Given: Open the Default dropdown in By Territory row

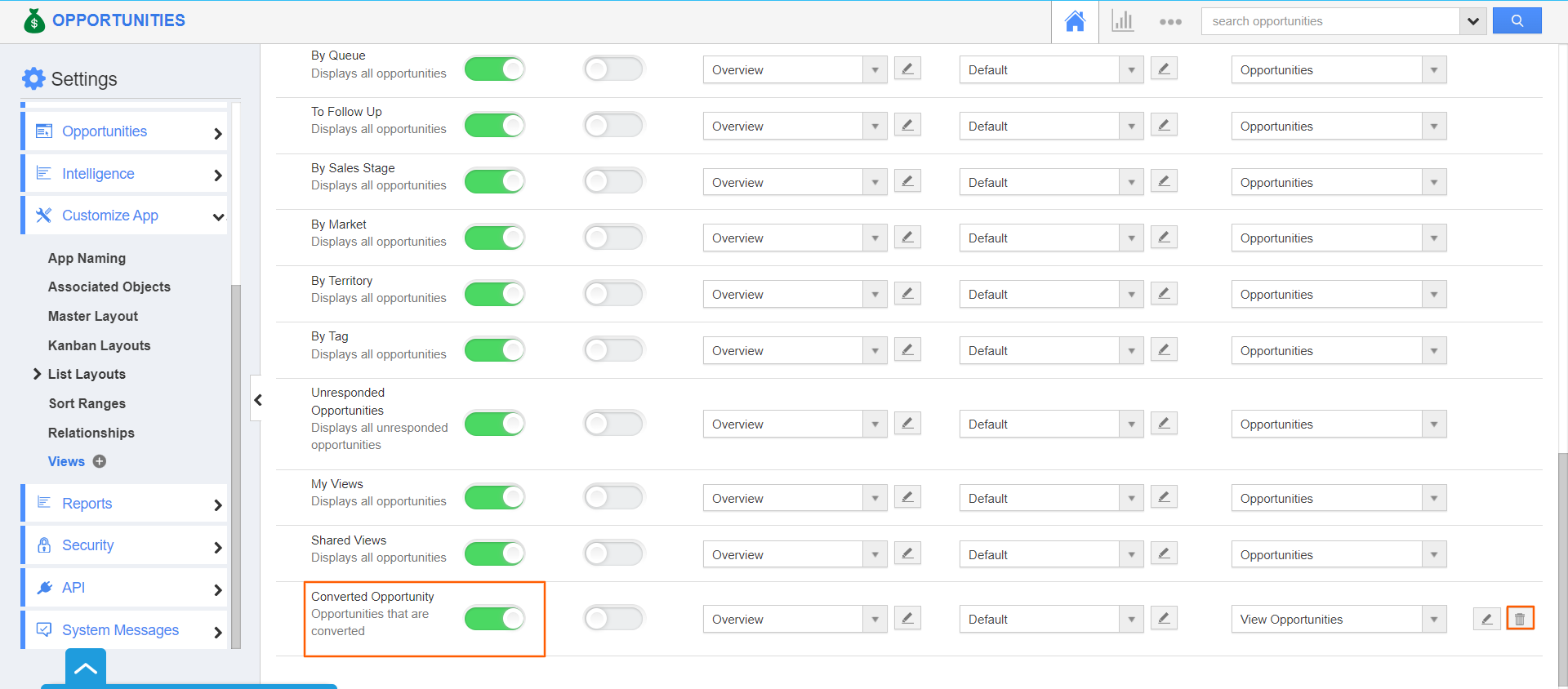Looking at the screenshot, I should tap(1051, 294).
